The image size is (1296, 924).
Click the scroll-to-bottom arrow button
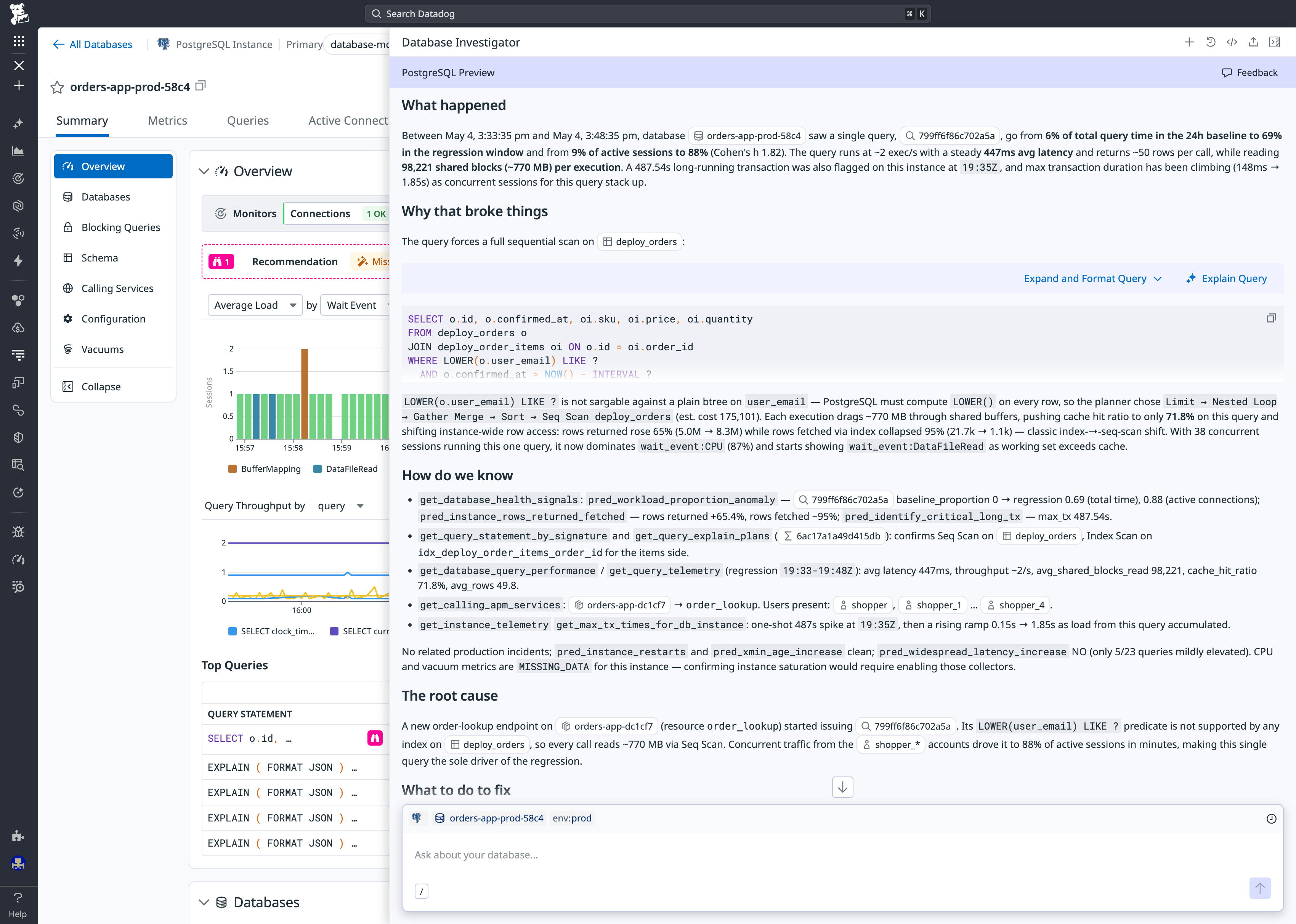[x=842, y=787]
